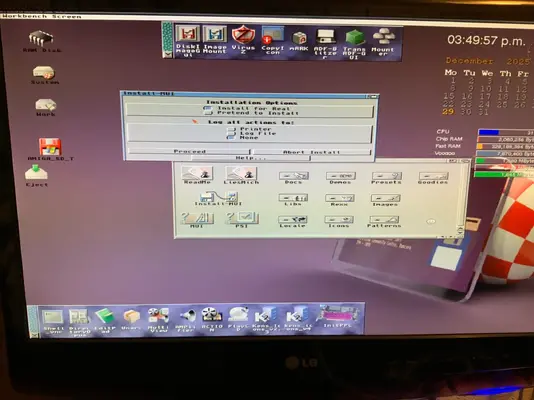The width and height of the screenshot is (534, 400).
Task: Launch ImageMount from the top dock
Action: [x=215, y=40]
